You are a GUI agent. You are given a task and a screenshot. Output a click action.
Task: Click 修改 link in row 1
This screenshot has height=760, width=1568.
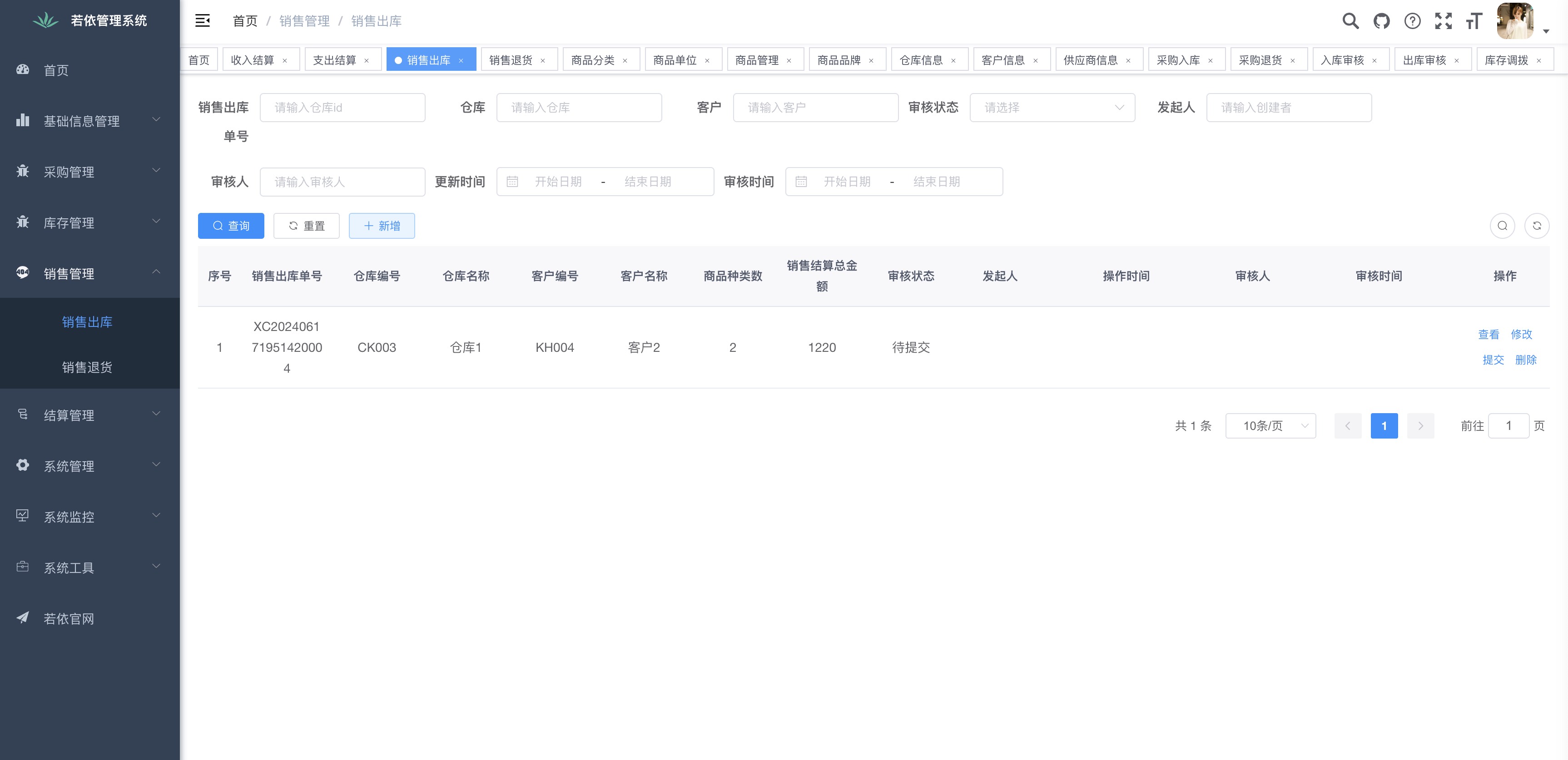click(1521, 334)
